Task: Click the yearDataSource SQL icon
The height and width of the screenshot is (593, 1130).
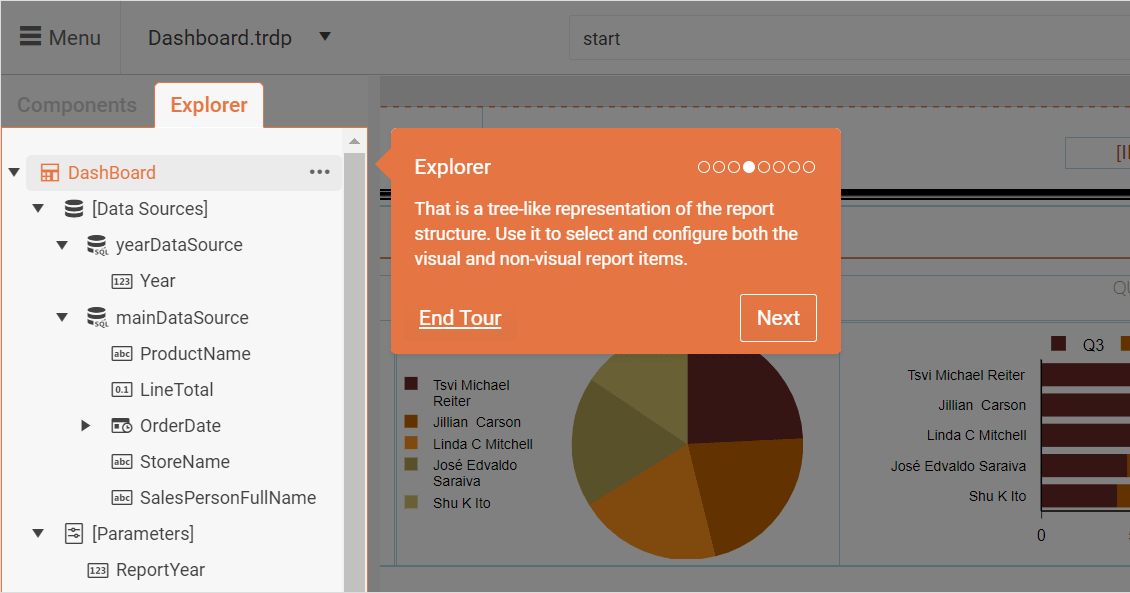Action: click(97, 245)
